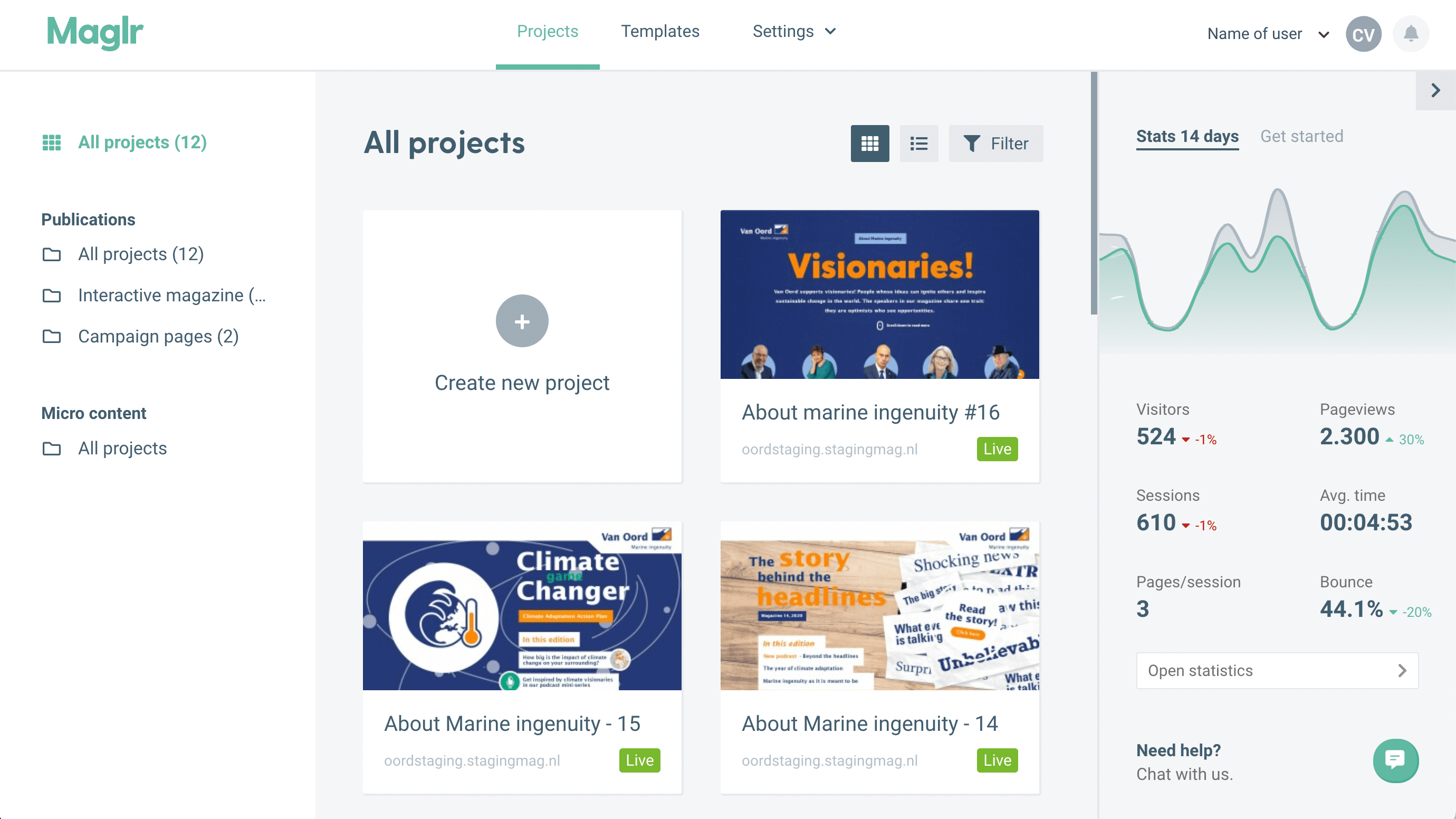The image size is (1456, 819).
Task: Click the Create new project plus icon
Action: coord(522,320)
